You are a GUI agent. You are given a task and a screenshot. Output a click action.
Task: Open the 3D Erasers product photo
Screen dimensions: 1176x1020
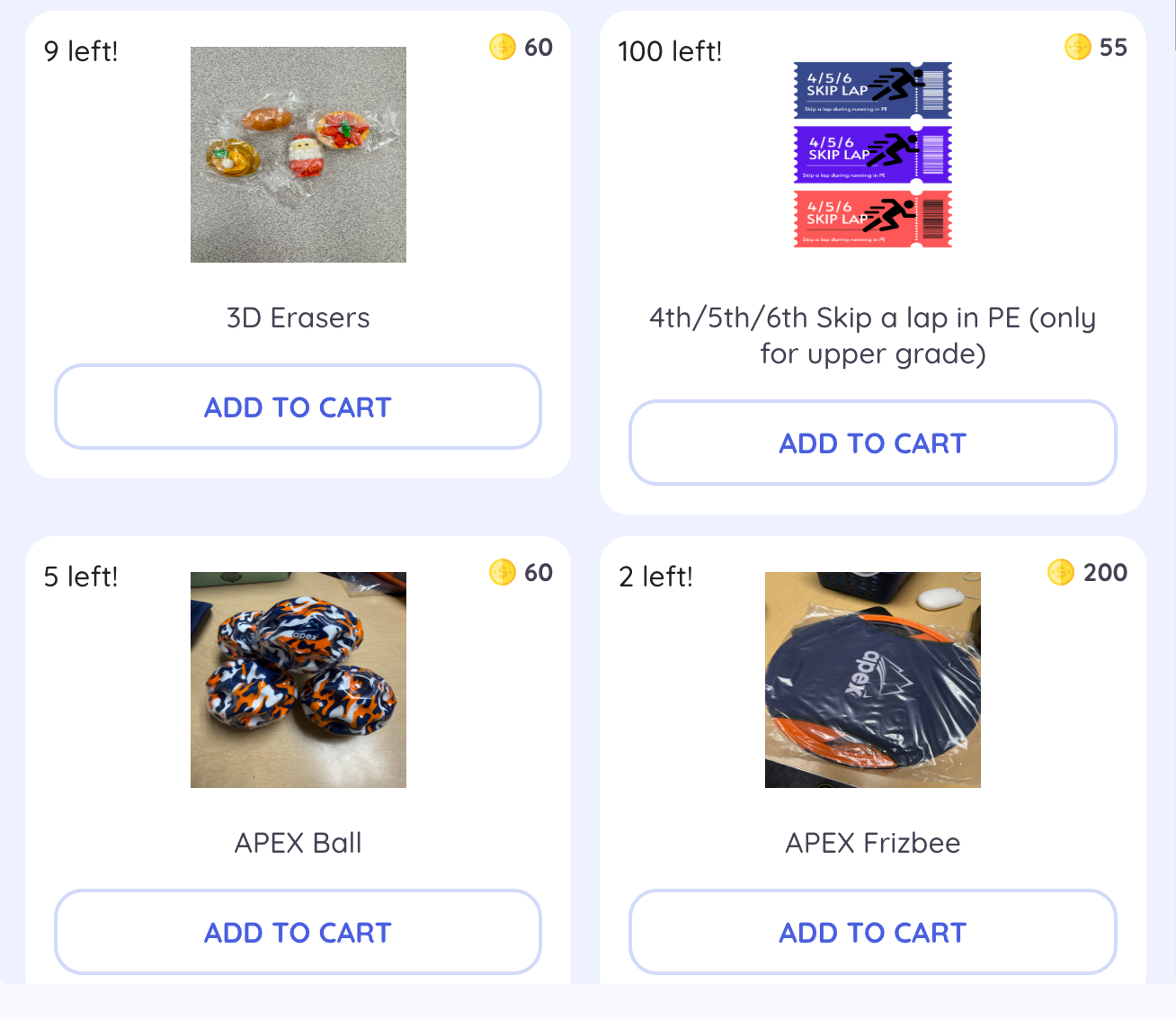point(298,155)
